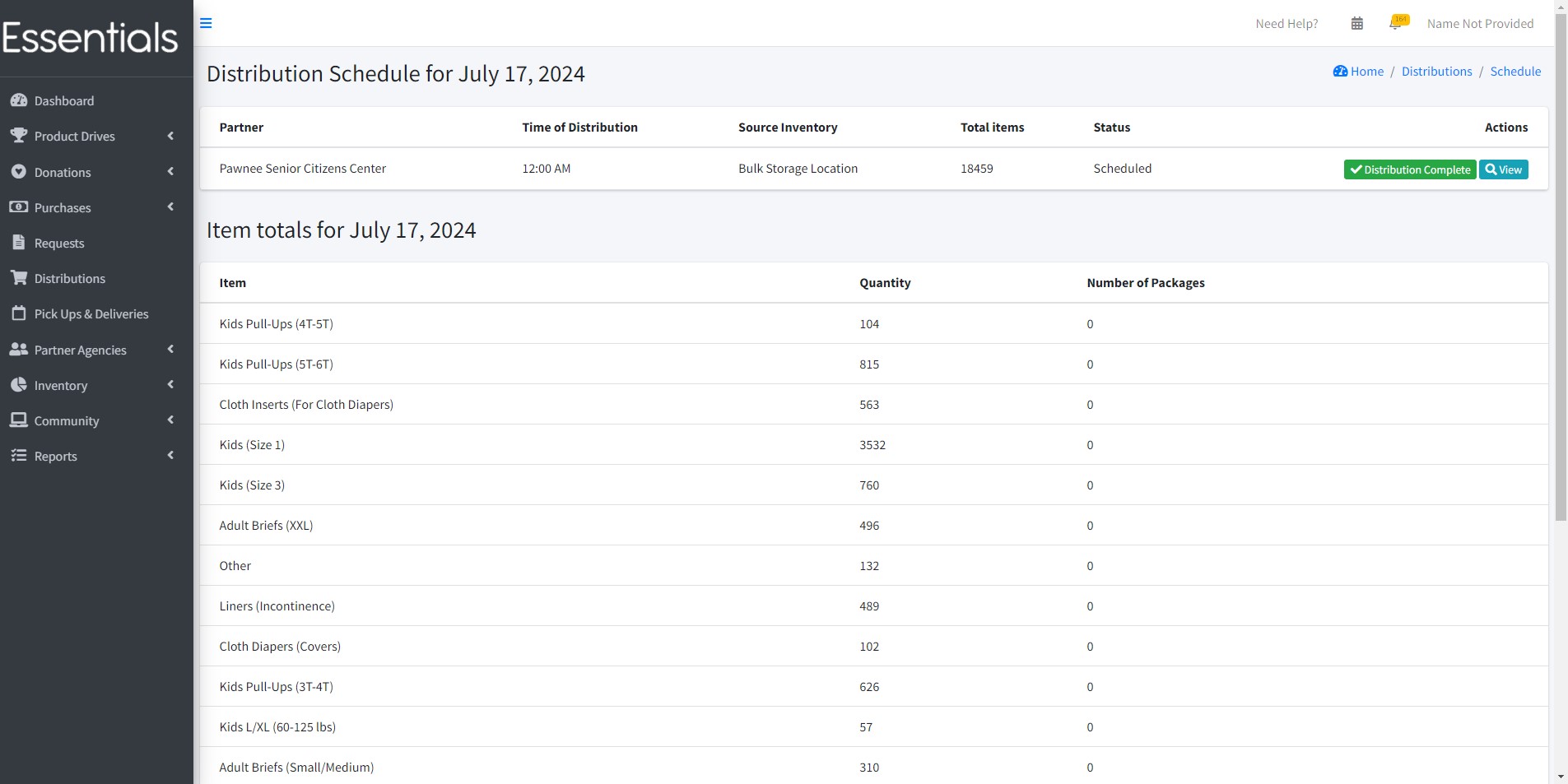
Task: Open the calendar icon in top bar
Action: pos(1357,24)
